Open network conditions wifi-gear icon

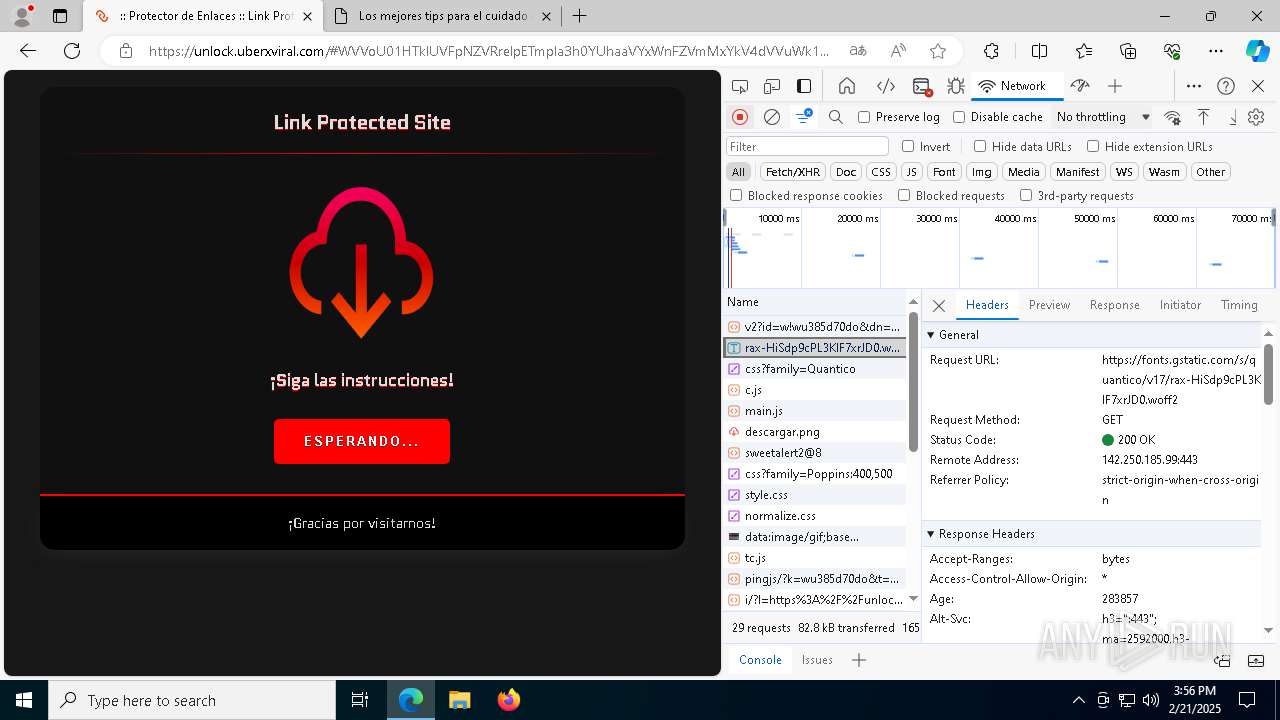[1173, 117]
